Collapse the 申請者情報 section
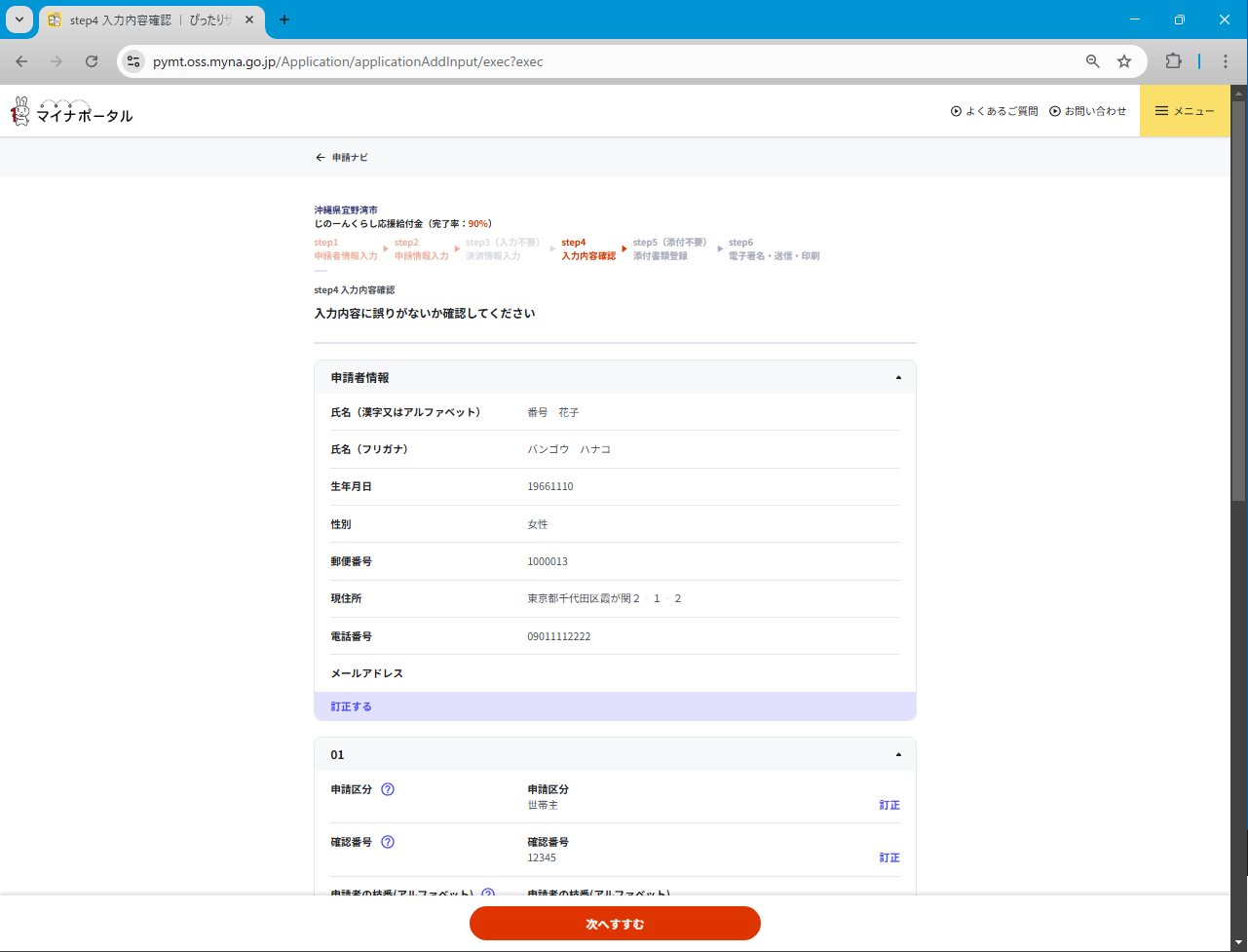This screenshot has width=1248, height=952. click(x=898, y=377)
